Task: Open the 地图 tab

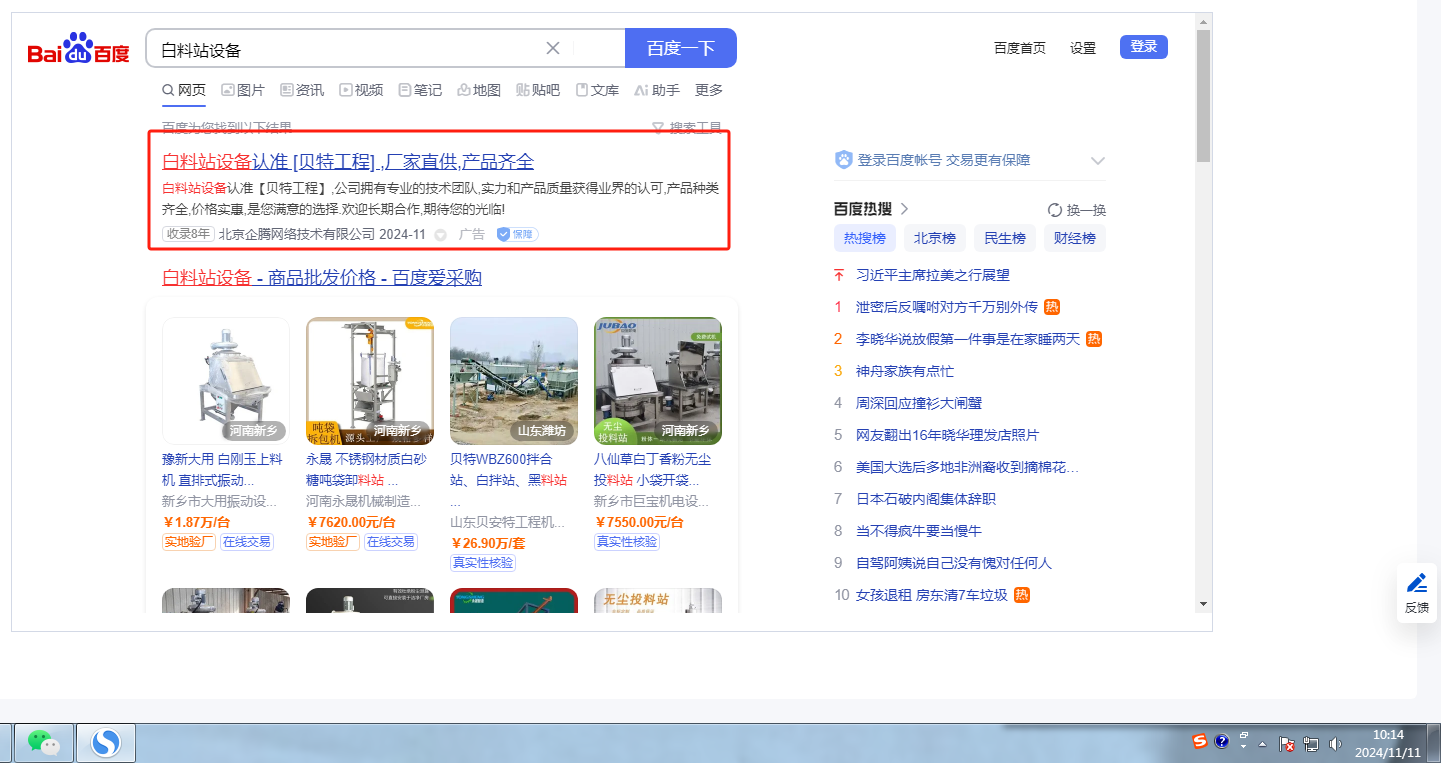Action: (x=479, y=90)
